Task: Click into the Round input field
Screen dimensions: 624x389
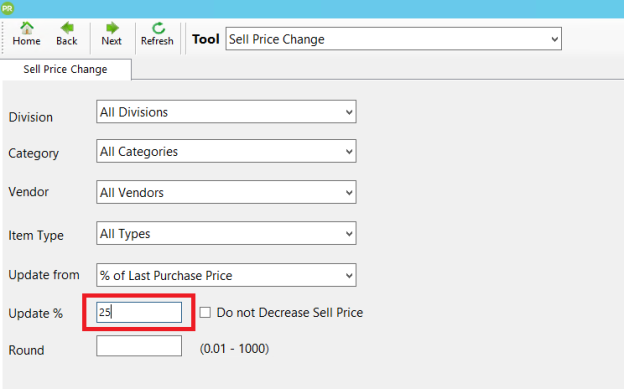Action: click(139, 346)
